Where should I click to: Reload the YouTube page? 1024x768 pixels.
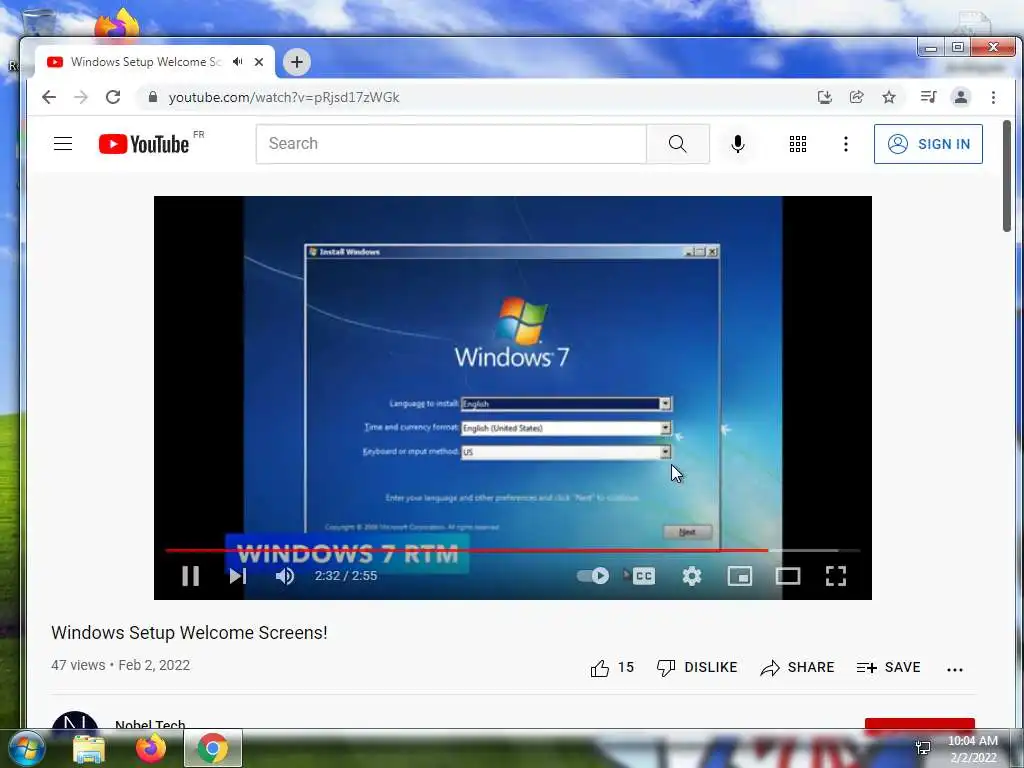[x=113, y=97]
